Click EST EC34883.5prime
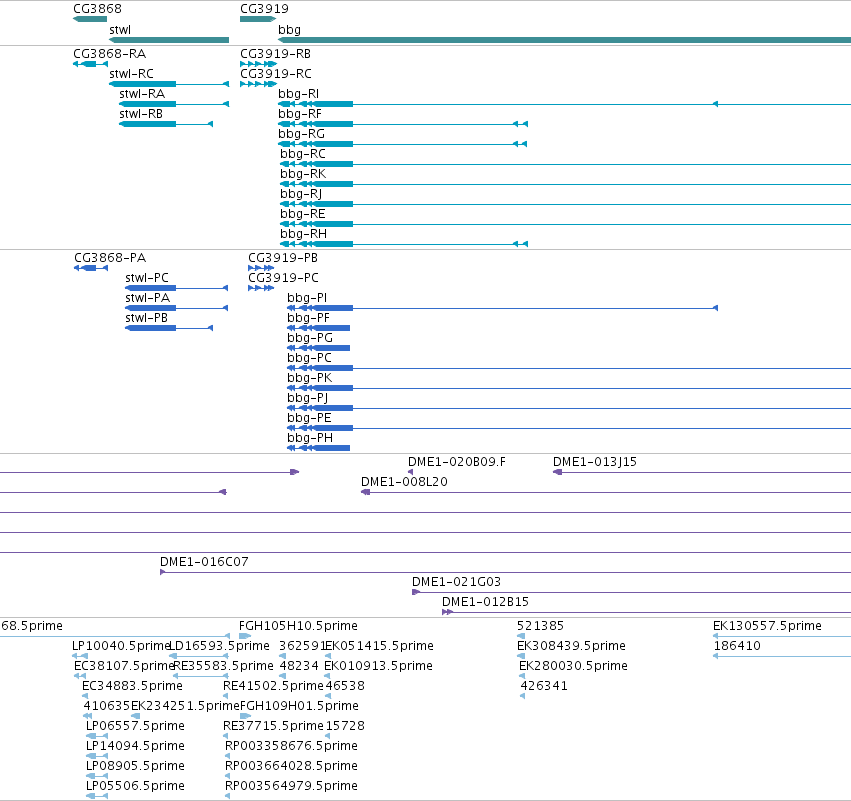851x801 pixels. click(x=132, y=686)
